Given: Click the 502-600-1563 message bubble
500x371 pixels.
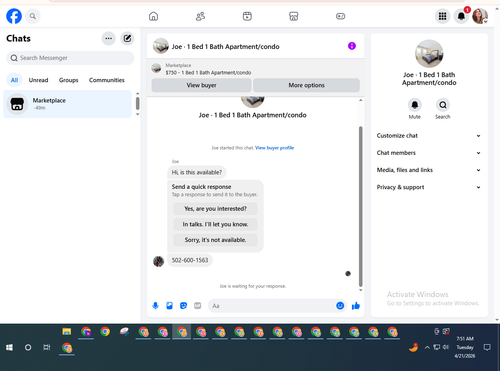Looking at the screenshot, I should tap(190, 260).
